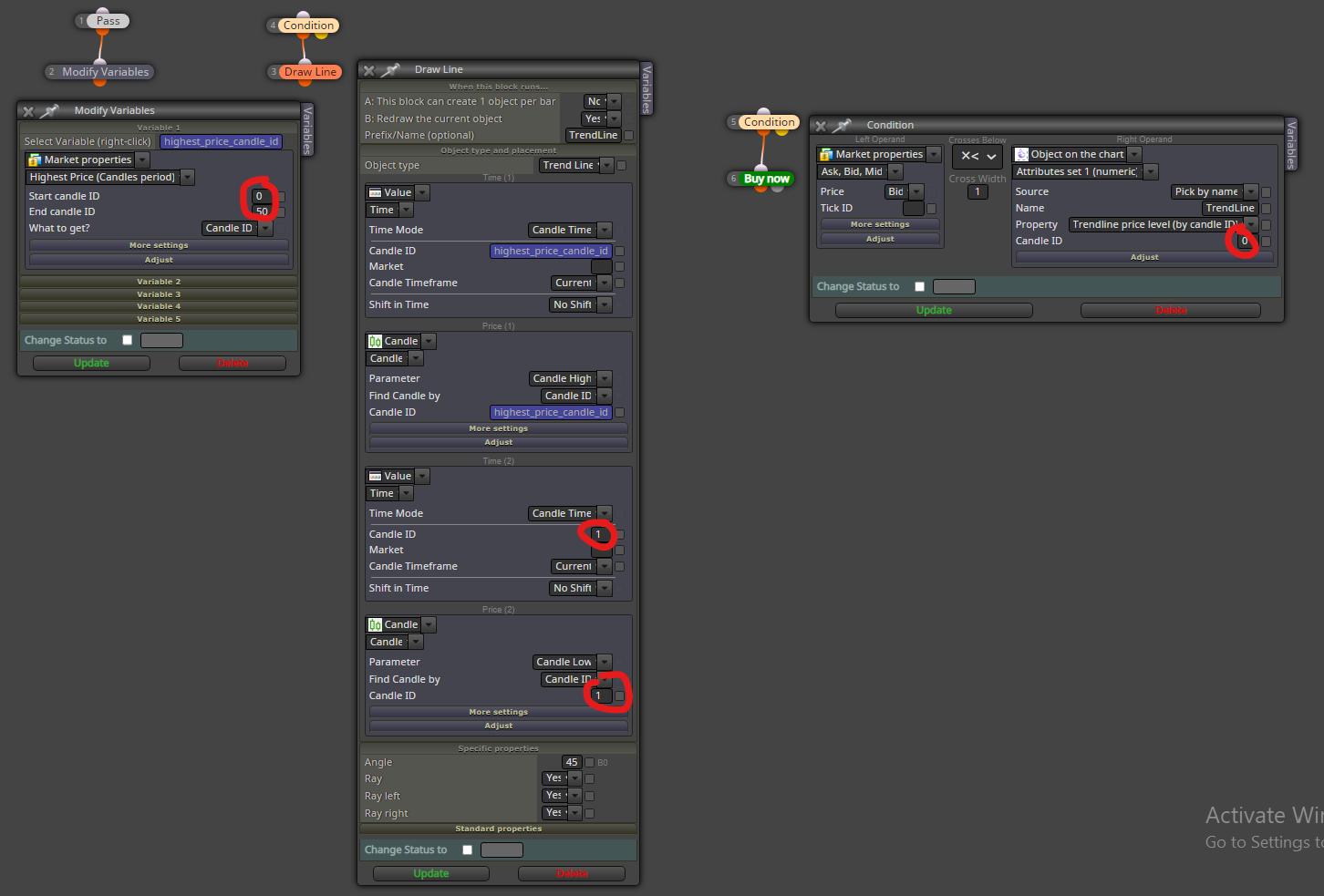This screenshot has width=1324, height=896.
Task: Open Variables side tab of Modify Variables panel
Action: tap(307, 129)
